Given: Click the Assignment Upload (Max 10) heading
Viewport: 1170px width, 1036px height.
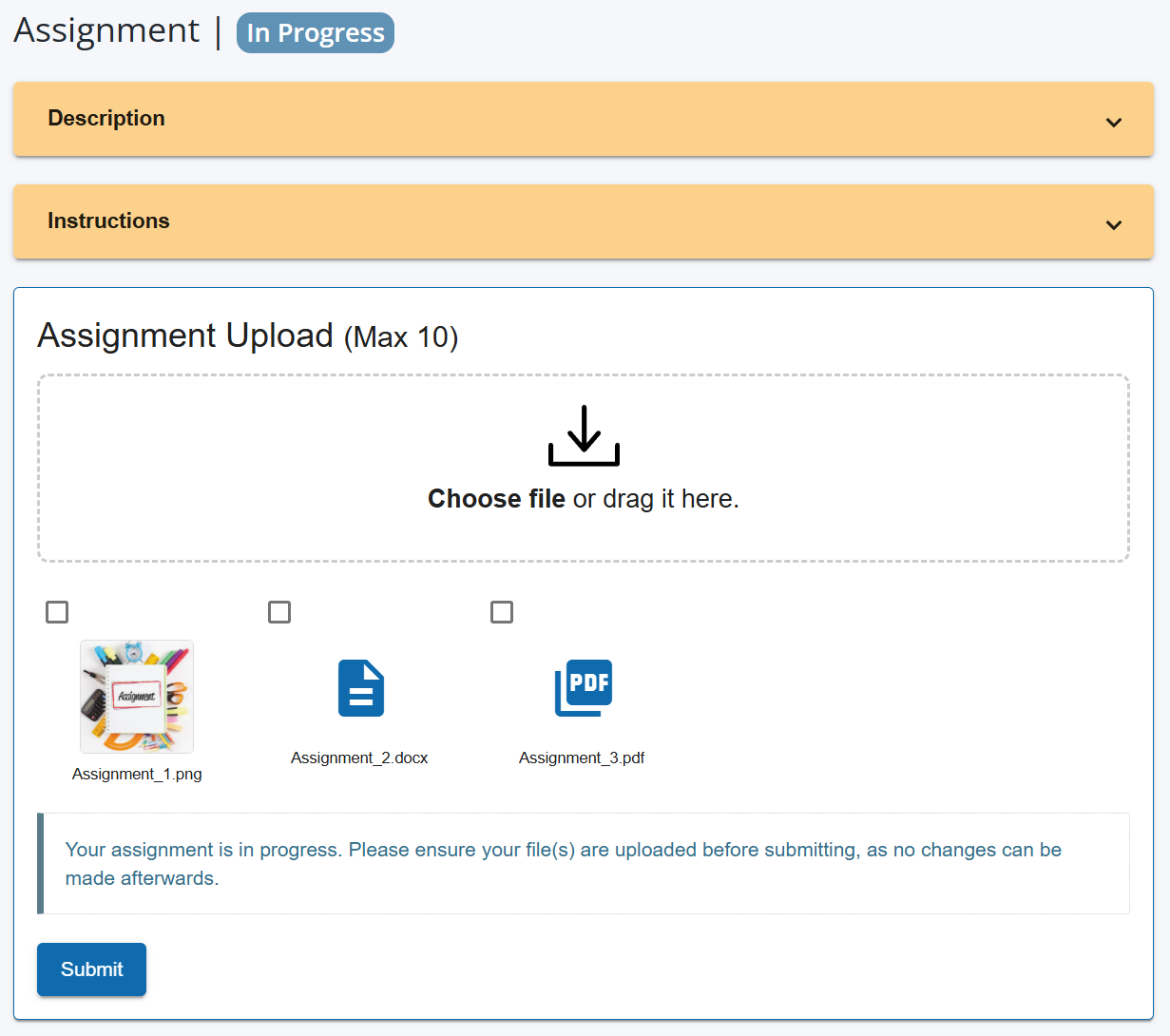Looking at the screenshot, I should coord(247,336).
